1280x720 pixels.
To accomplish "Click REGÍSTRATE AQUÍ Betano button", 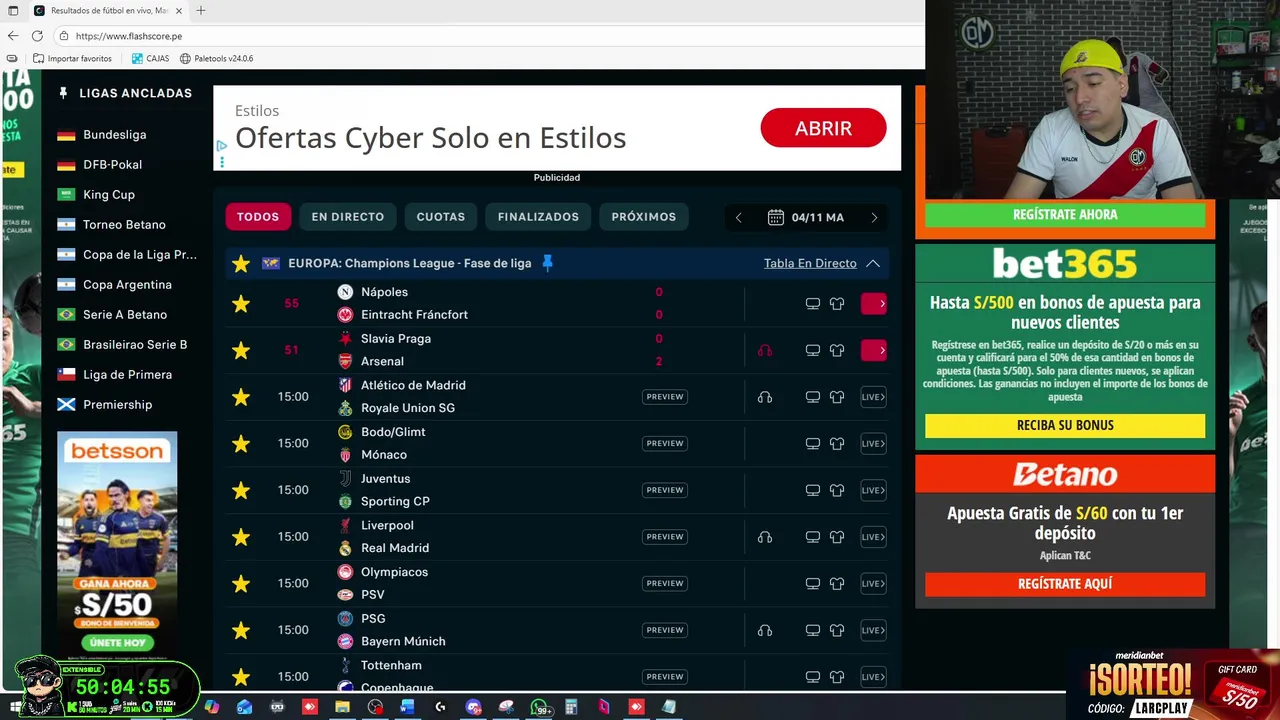I will 1065,584.
